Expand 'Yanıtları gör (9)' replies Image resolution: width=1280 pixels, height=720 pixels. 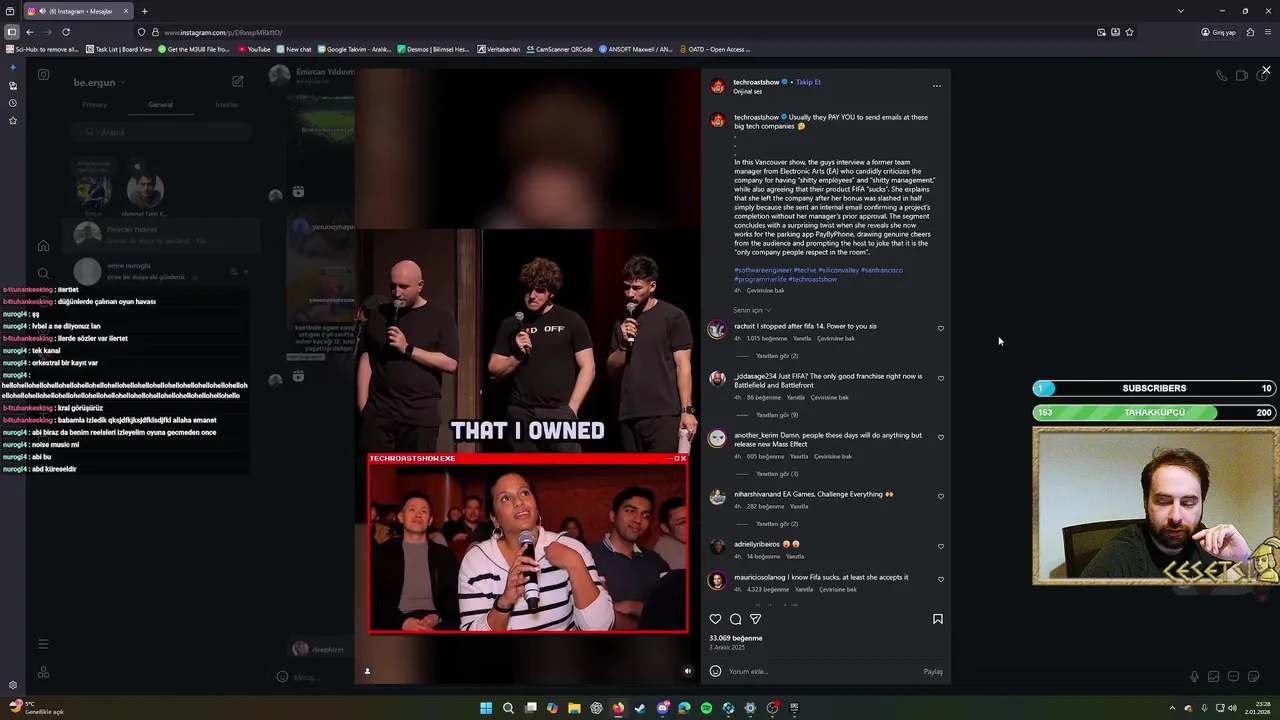click(776, 415)
